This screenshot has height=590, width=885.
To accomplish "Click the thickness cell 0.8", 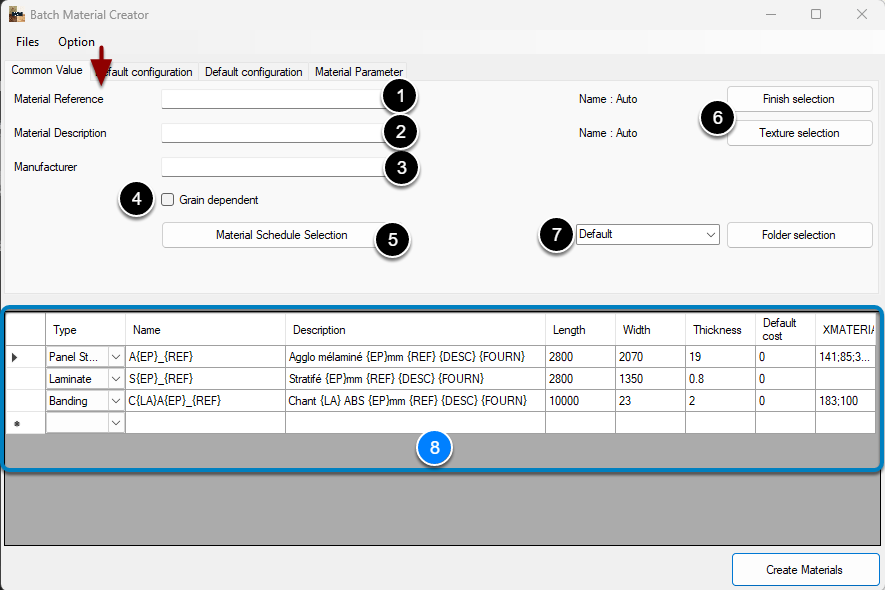I will pyautogui.click(x=720, y=379).
